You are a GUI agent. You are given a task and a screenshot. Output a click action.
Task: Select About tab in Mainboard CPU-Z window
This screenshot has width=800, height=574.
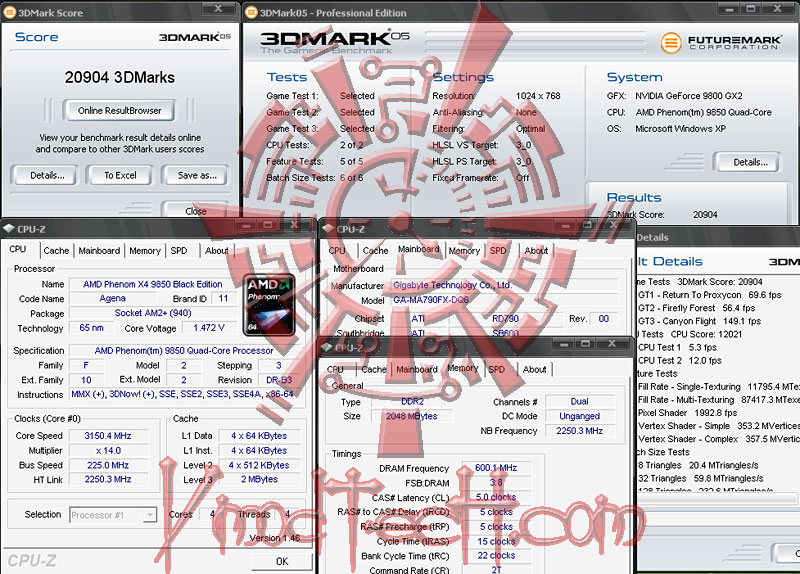coord(536,251)
